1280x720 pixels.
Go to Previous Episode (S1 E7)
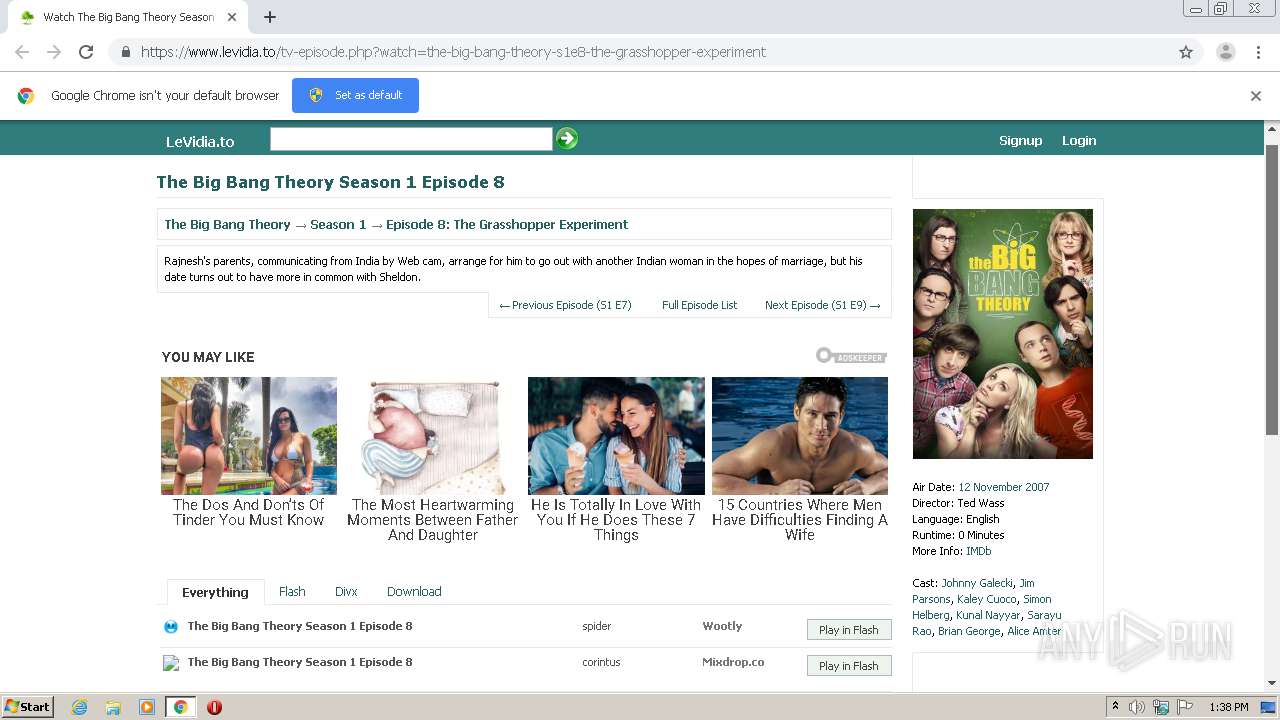(565, 305)
